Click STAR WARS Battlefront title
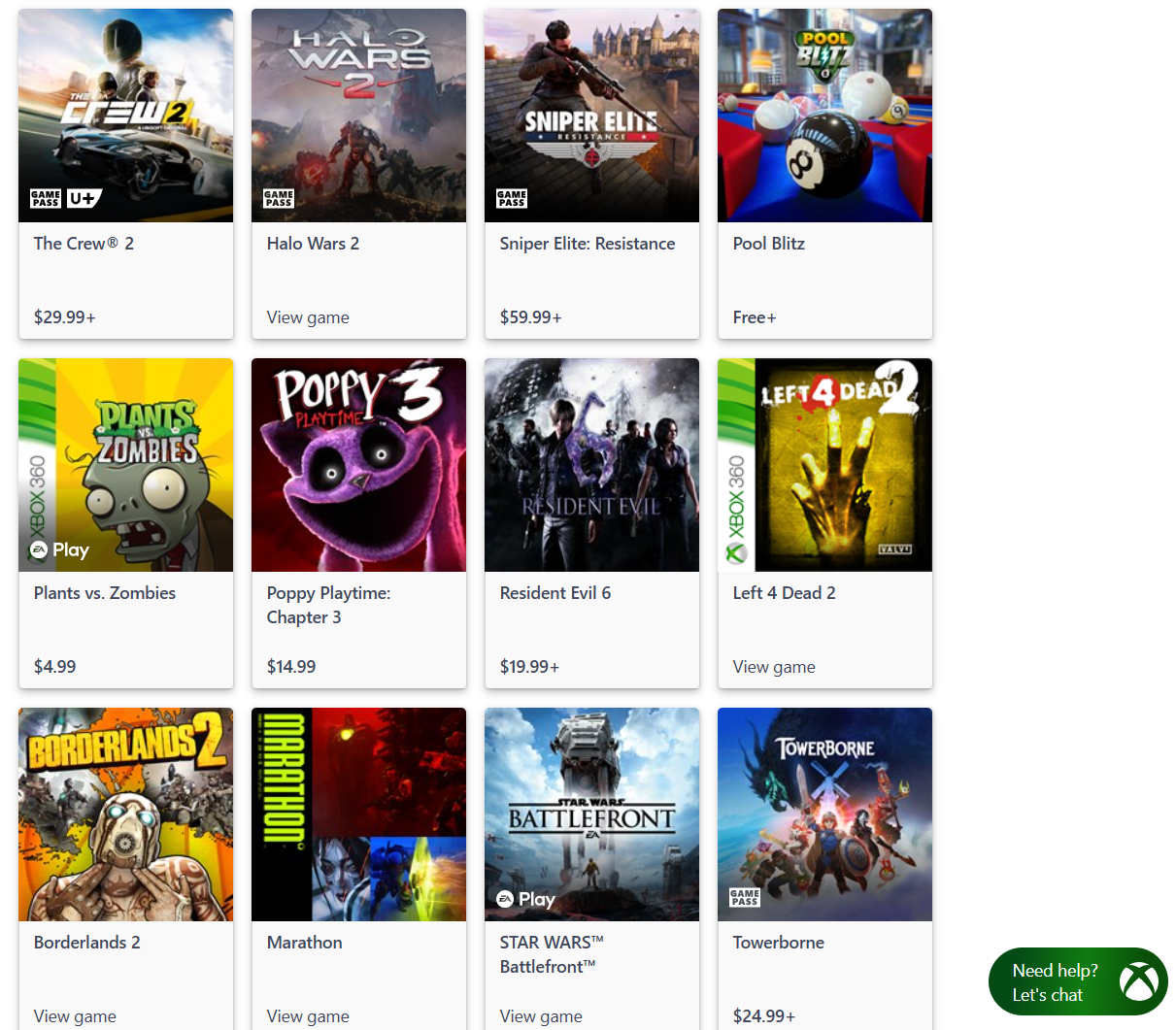Image resolution: width=1176 pixels, height=1030 pixels. (x=552, y=954)
